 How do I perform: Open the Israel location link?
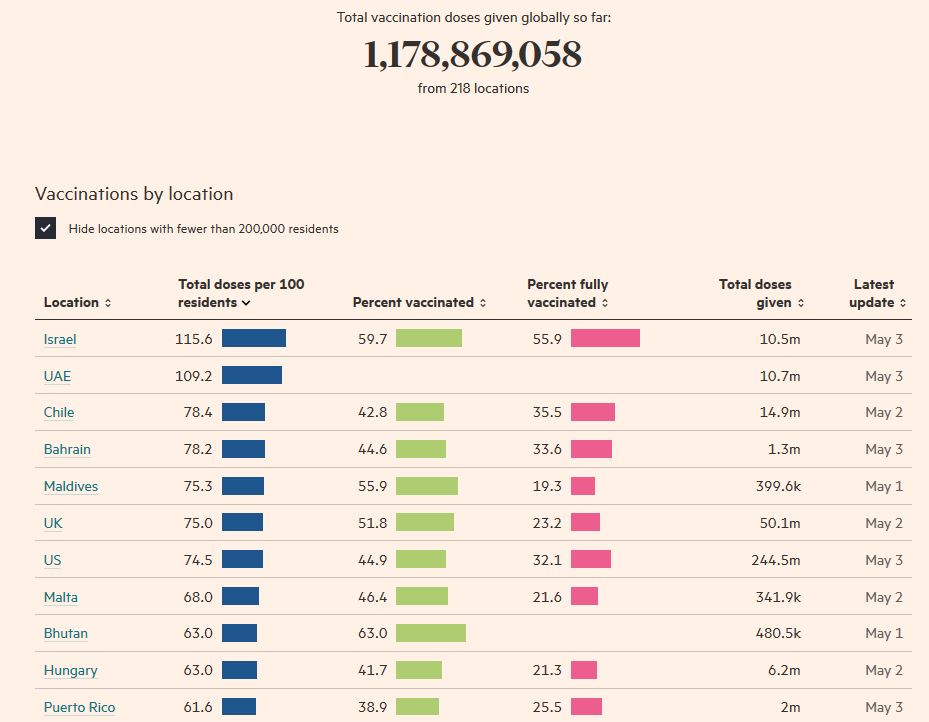point(60,339)
